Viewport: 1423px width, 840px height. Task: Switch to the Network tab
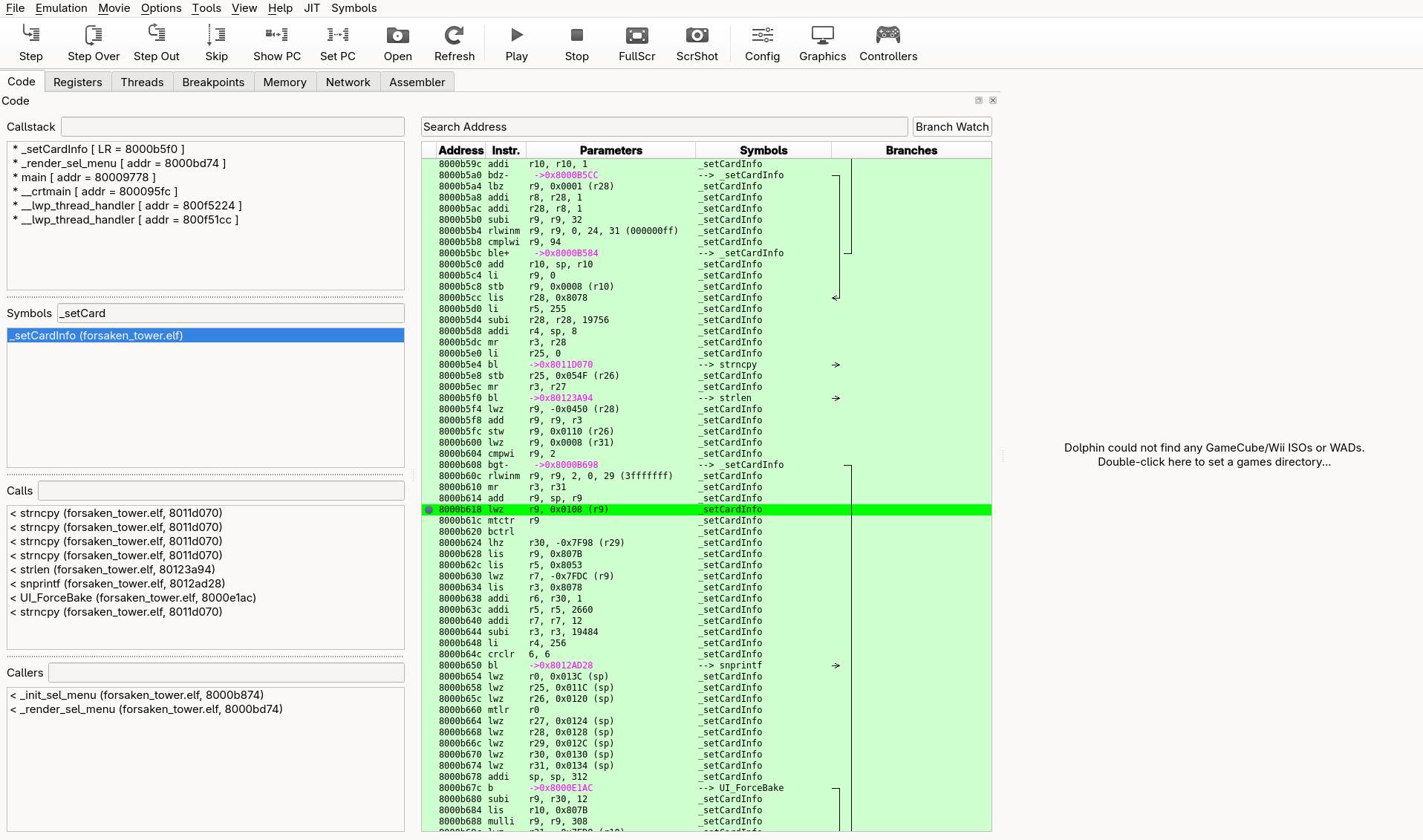point(348,82)
